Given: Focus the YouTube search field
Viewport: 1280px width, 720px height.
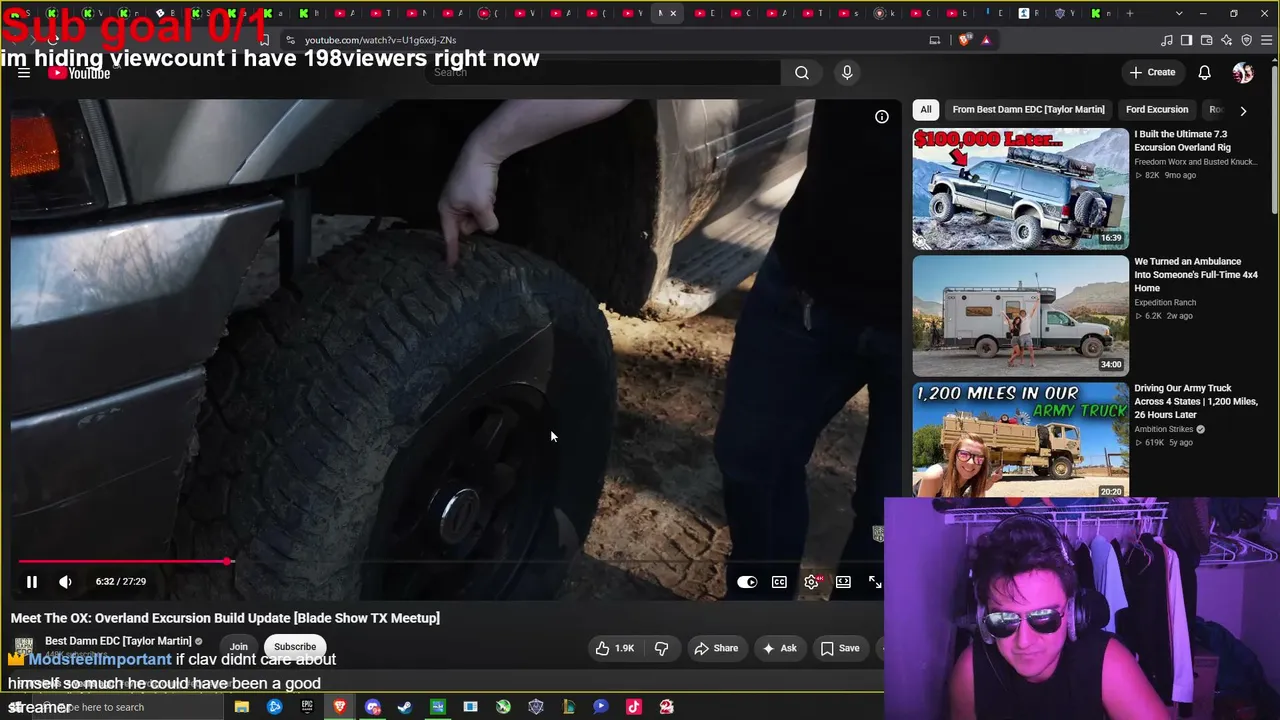Looking at the screenshot, I should [x=605, y=72].
